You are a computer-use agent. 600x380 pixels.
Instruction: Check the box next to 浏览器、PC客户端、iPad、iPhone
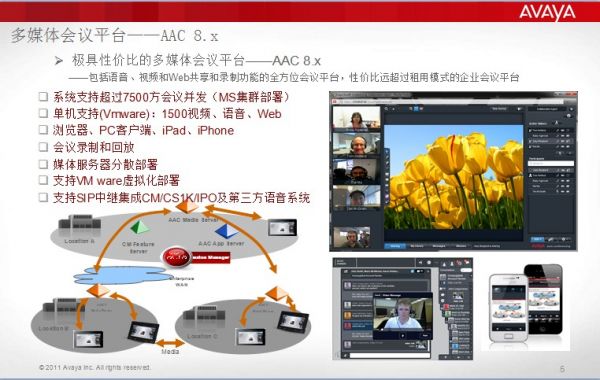coord(43,130)
